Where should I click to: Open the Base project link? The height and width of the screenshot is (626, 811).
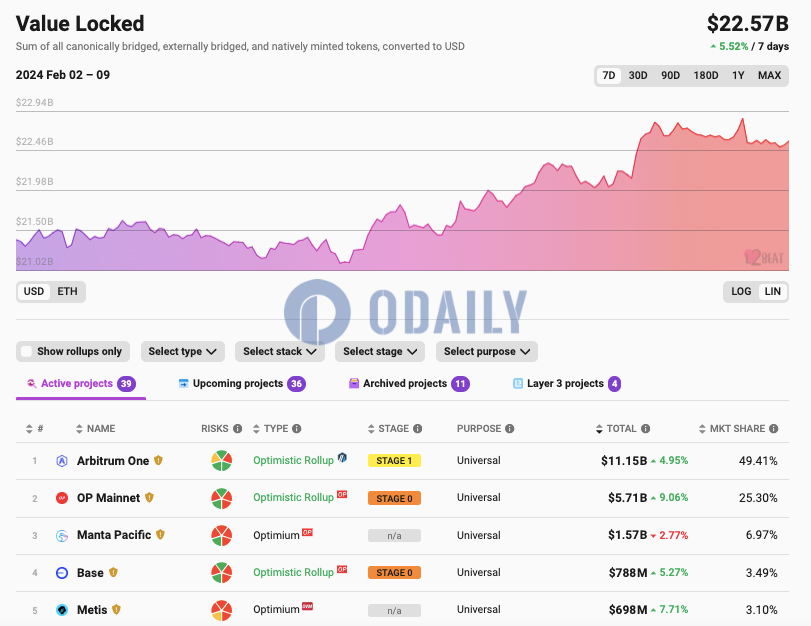pos(90,573)
